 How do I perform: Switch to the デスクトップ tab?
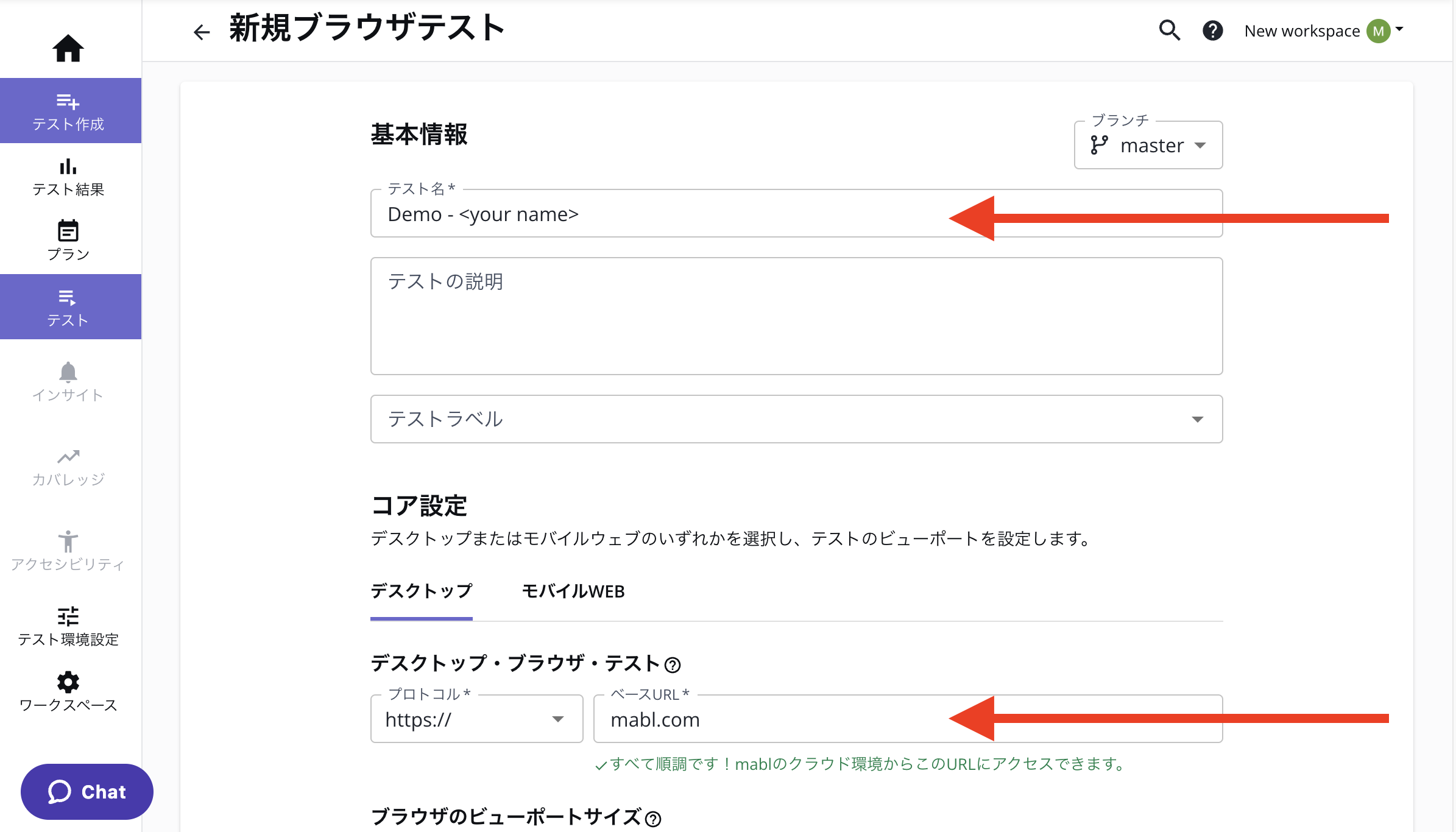coord(422,592)
